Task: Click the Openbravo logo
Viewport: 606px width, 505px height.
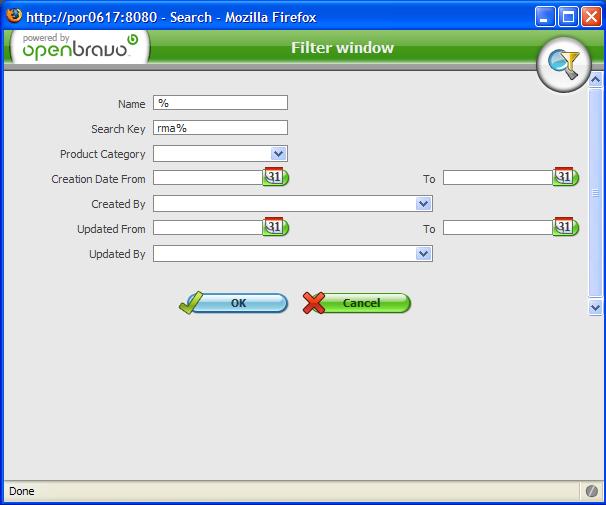Action: pos(78,48)
